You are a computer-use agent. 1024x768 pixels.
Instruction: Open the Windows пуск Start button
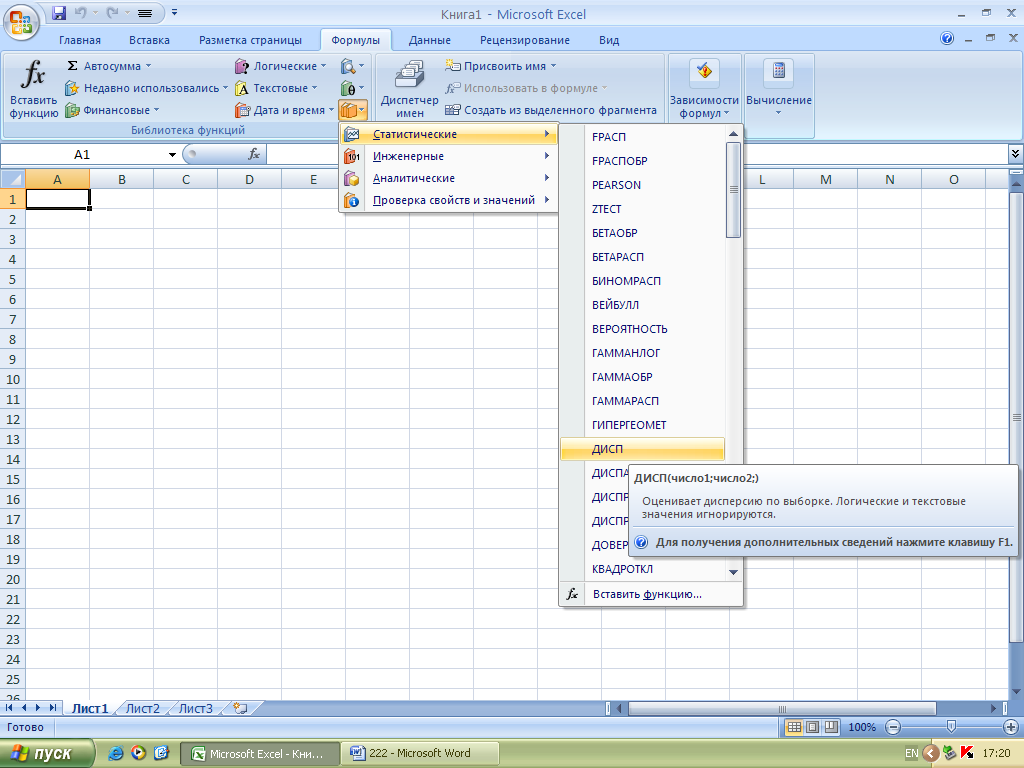(46, 754)
